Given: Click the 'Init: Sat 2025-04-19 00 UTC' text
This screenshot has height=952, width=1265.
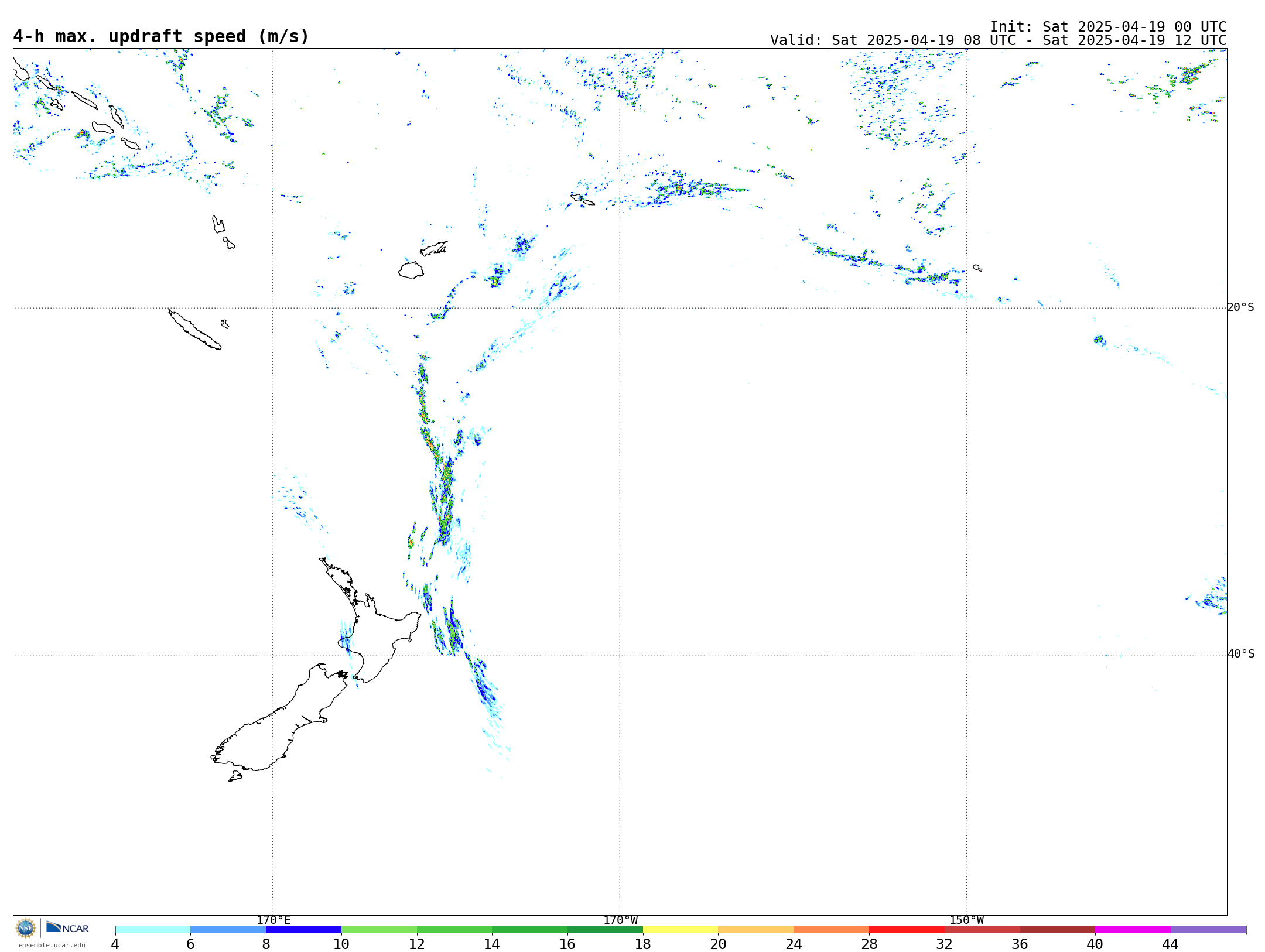Looking at the screenshot, I should pyautogui.click(x=1108, y=27).
